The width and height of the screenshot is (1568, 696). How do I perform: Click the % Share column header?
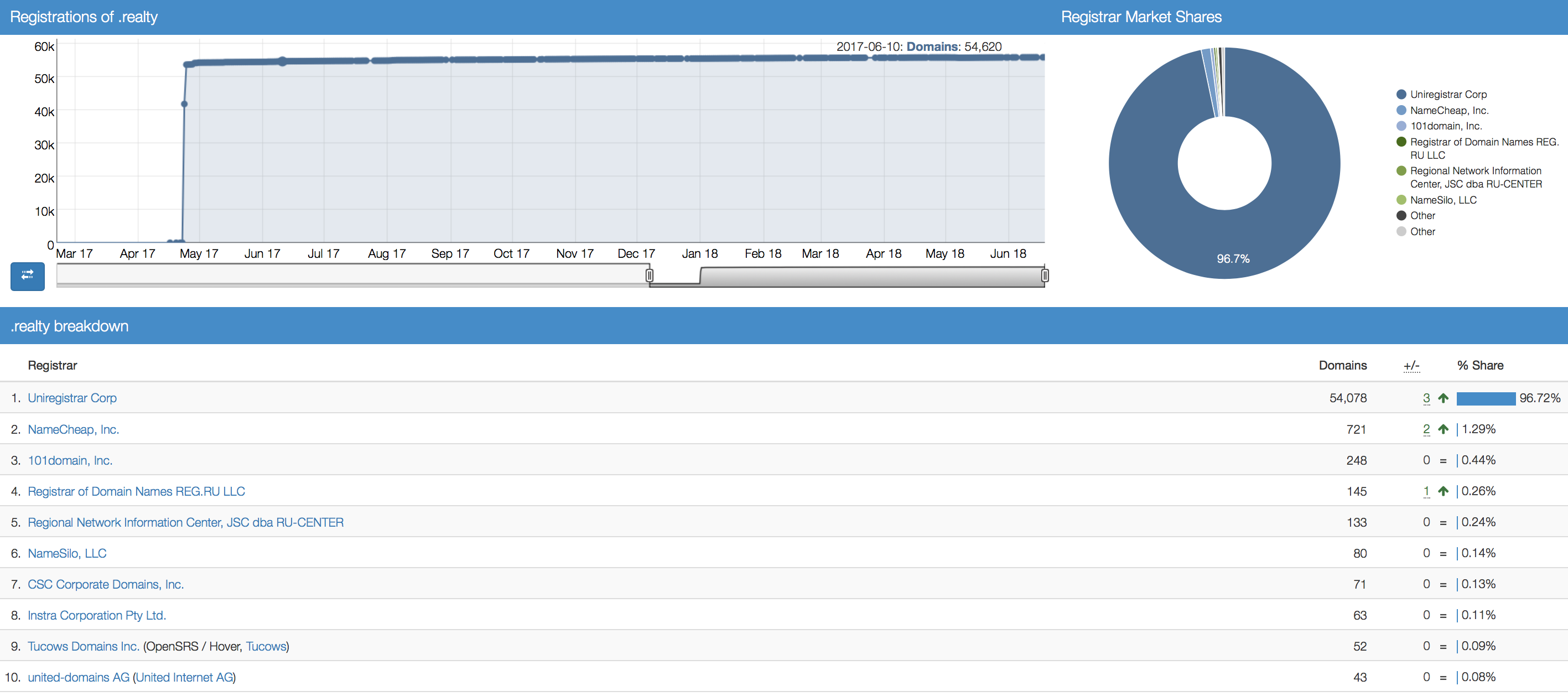1479,365
